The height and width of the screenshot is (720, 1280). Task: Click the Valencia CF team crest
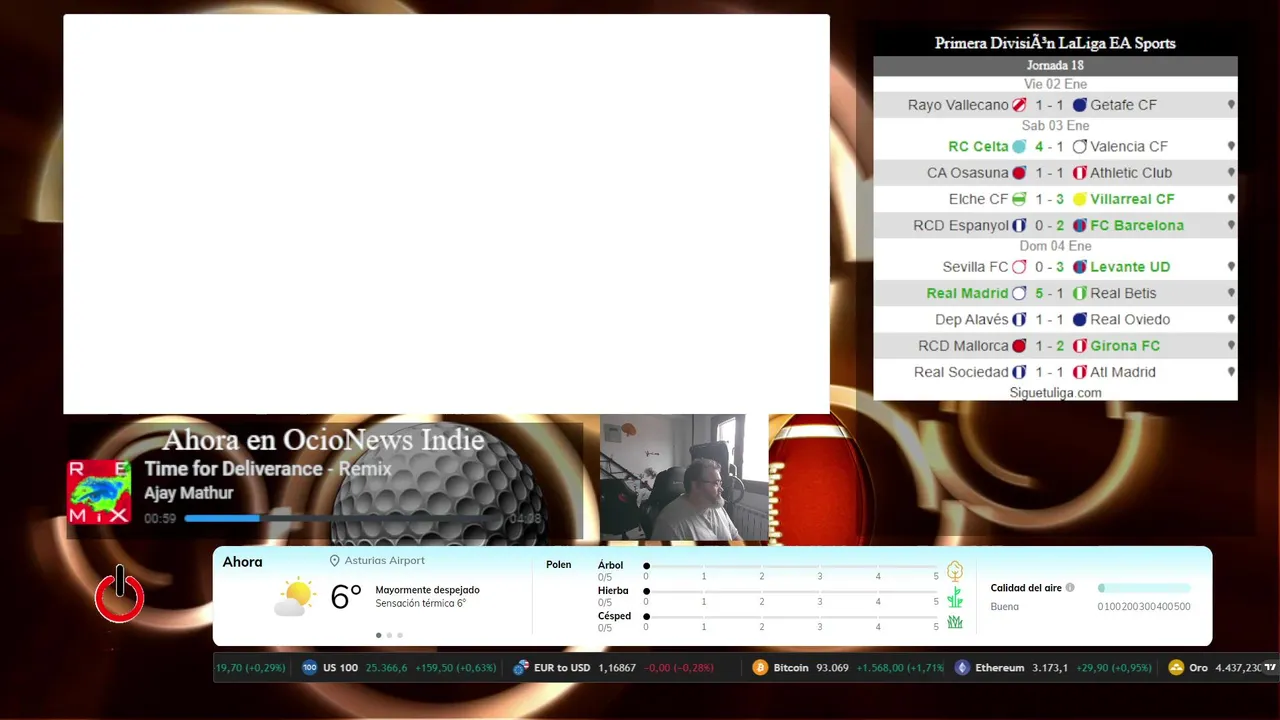[1080, 146]
